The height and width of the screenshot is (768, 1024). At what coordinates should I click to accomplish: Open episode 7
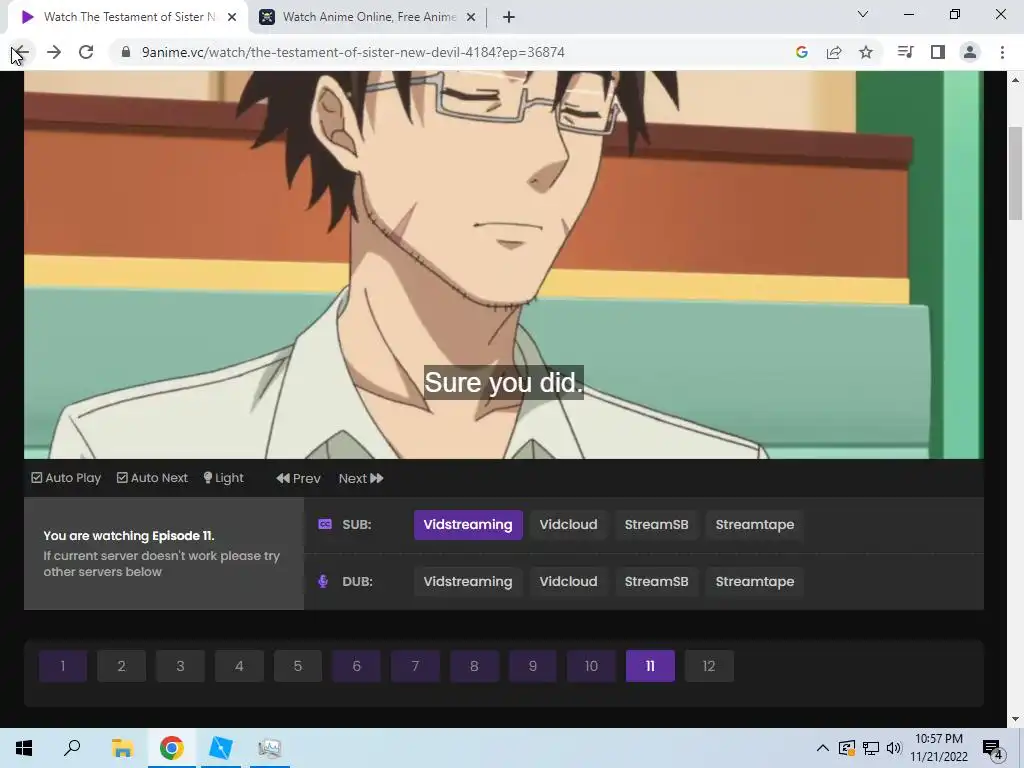click(x=415, y=666)
